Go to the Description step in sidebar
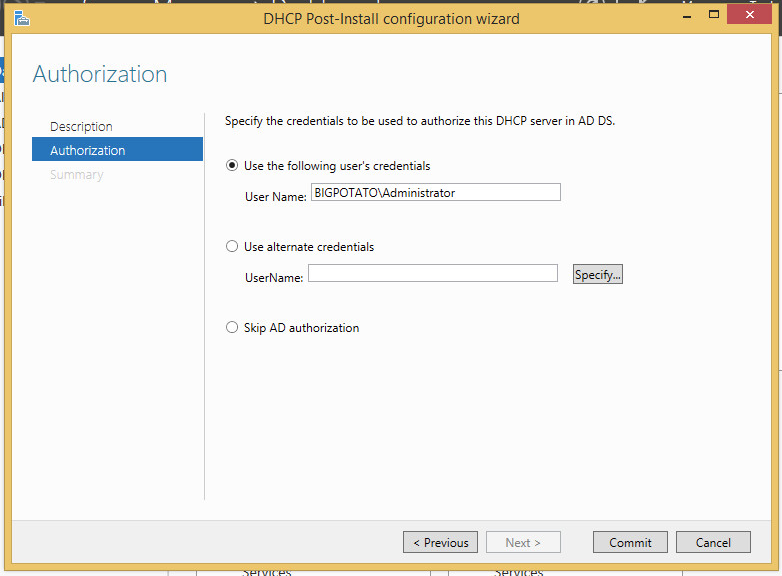Image resolution: width=782 pixels, height=576 pixels. [81, 126]
